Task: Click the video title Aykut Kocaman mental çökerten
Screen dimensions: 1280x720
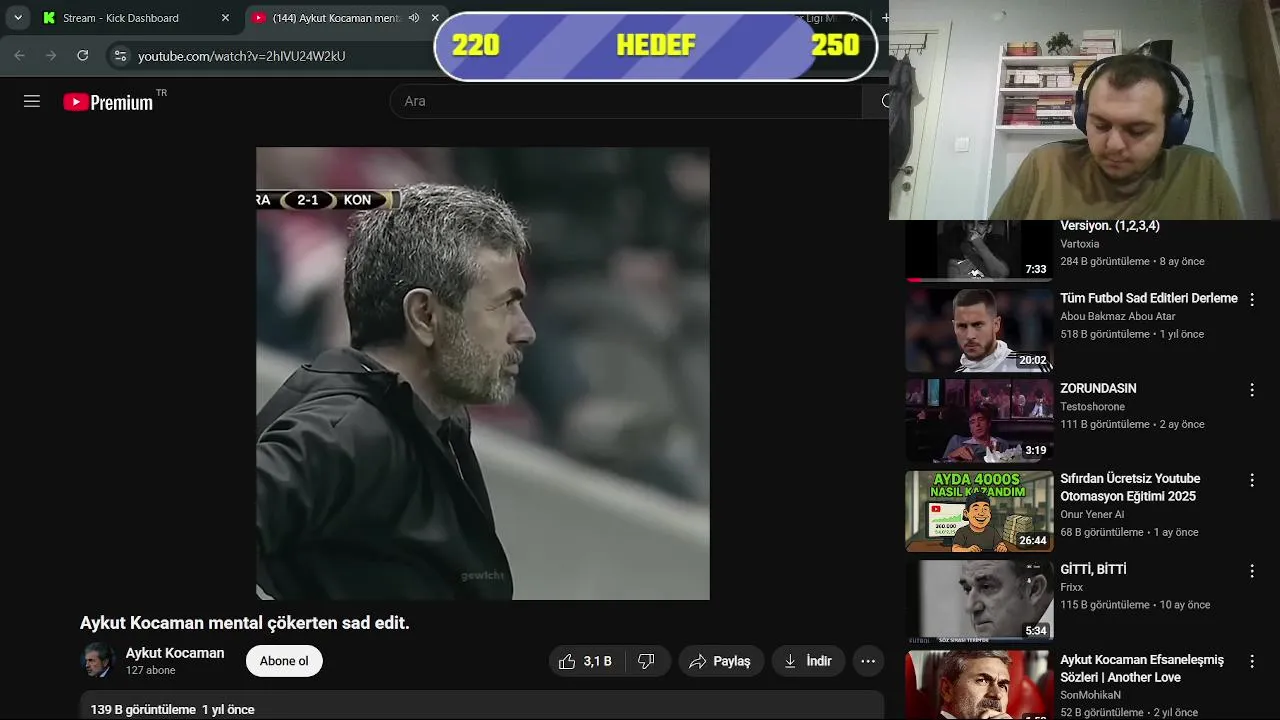Action: pyautogui.click(x=245, y=623)
